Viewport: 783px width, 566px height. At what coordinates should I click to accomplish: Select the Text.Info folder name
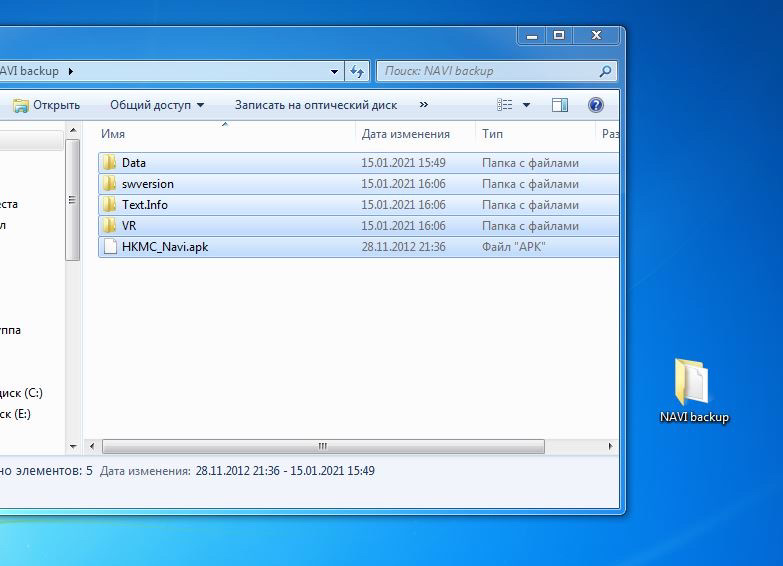click(x=145, y=205)
